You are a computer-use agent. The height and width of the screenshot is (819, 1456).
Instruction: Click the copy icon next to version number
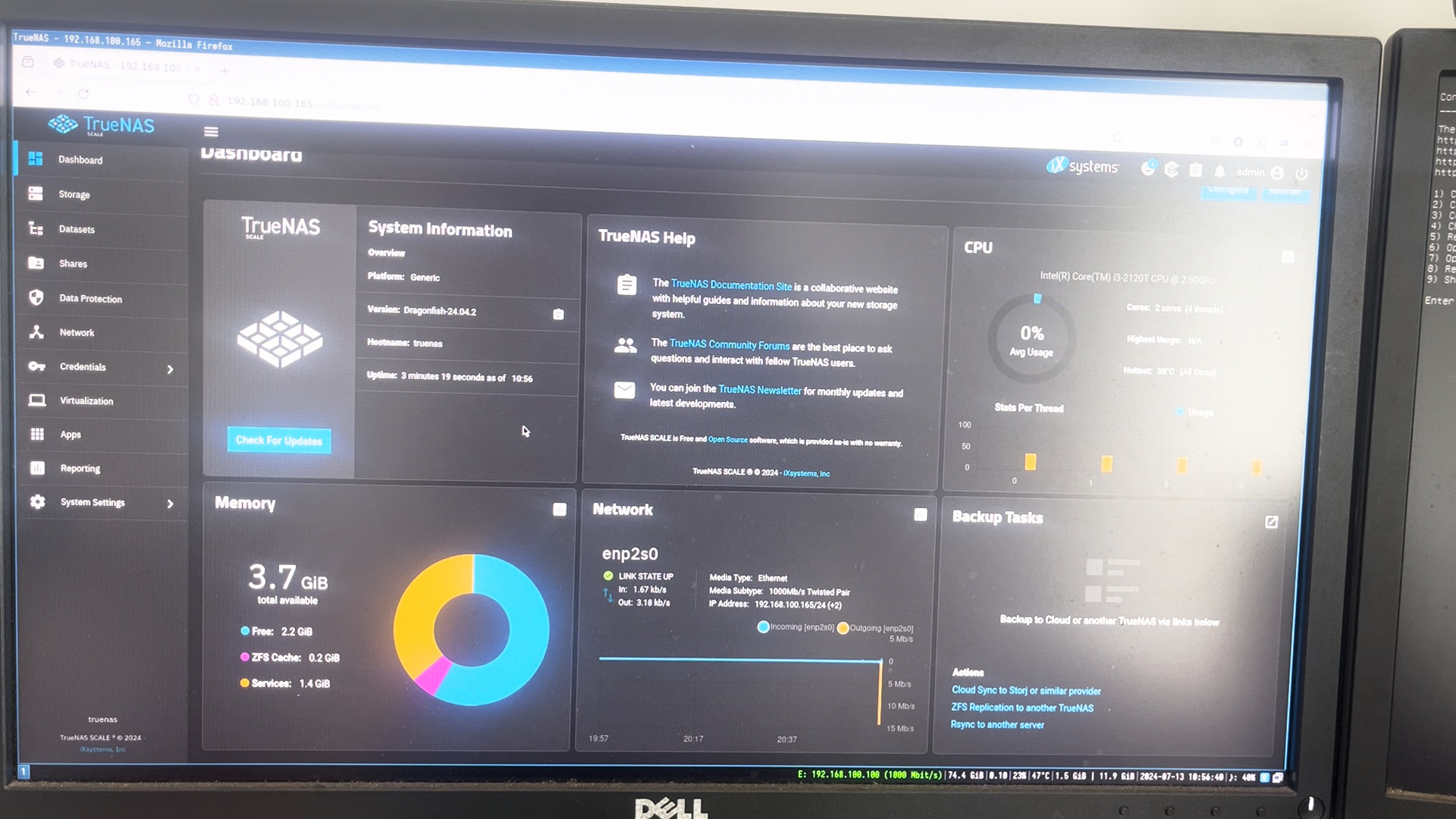pos(560,313)
